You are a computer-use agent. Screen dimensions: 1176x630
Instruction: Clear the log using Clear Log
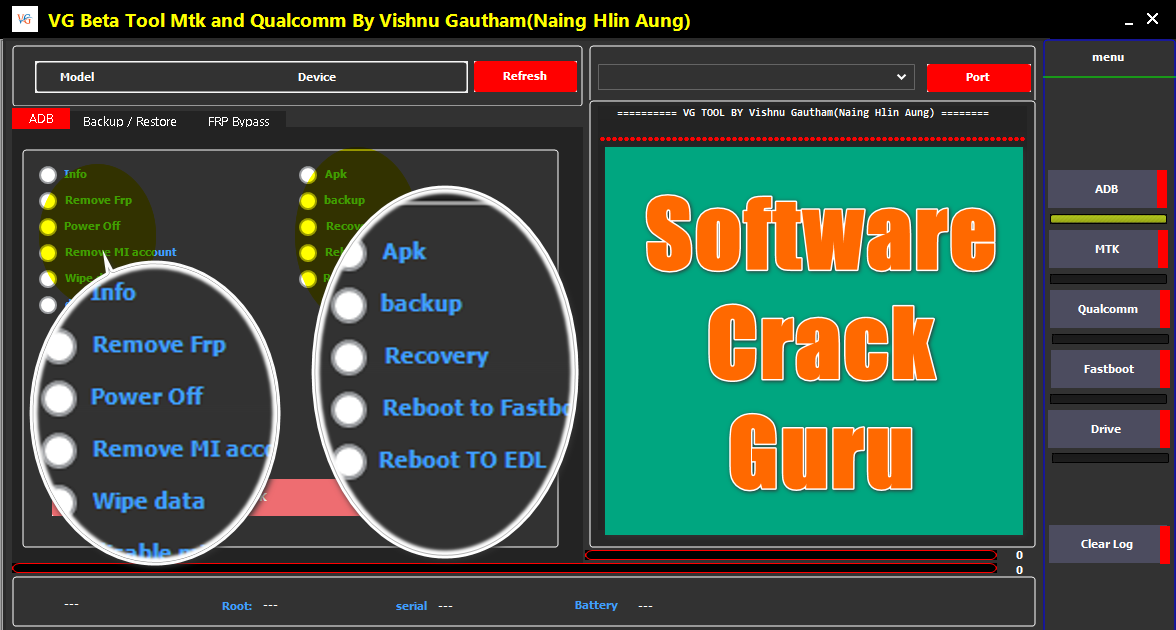pos(1107,544)
